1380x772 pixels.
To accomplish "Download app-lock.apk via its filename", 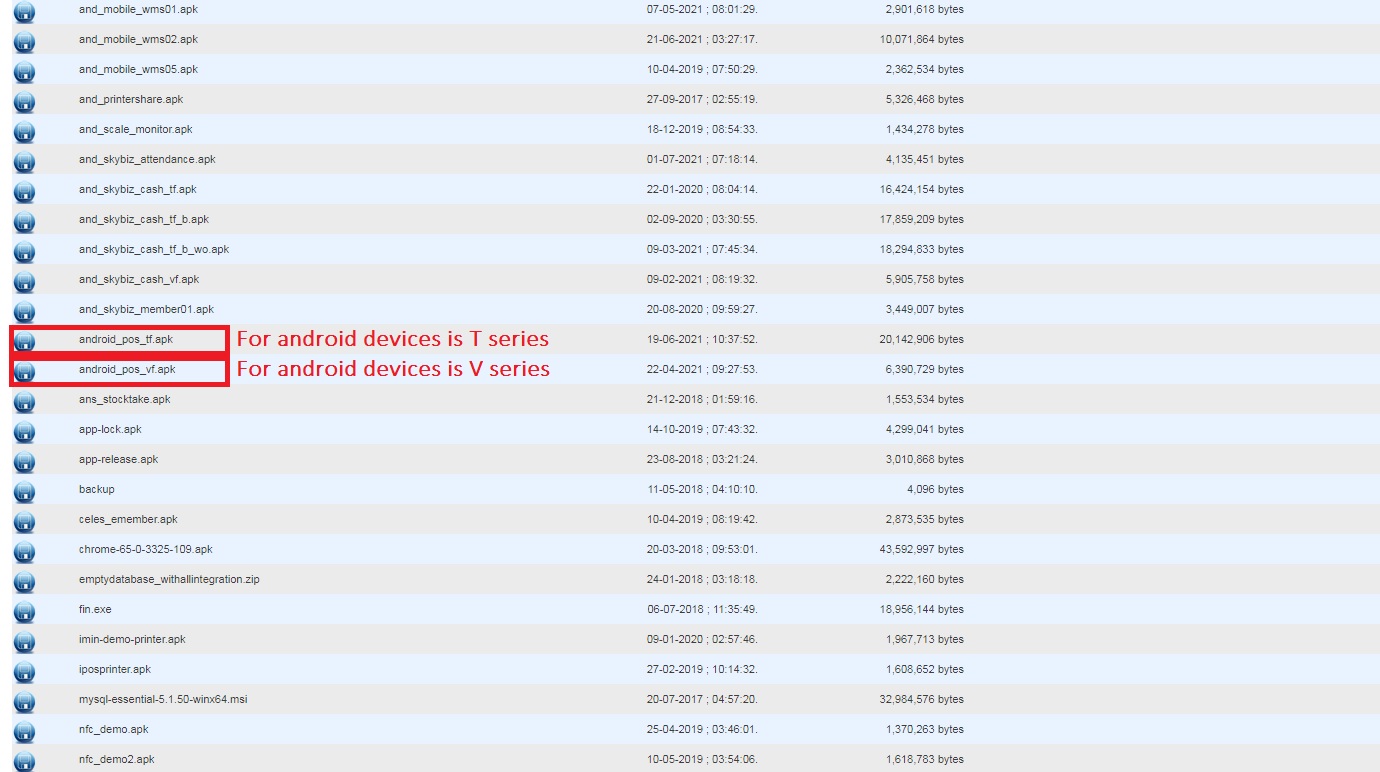I will [x=110, y=429].
